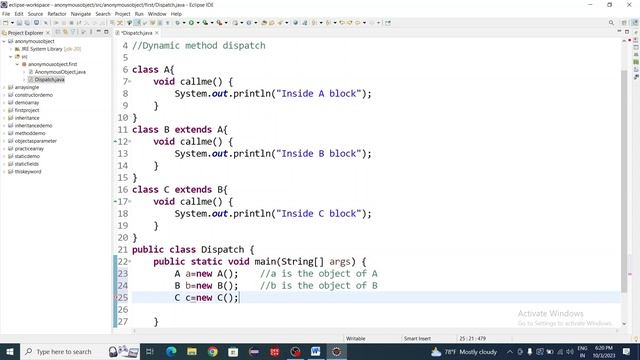640x360 pixels.
Task: Click Collapse All in Project Explorer
Action: 58,32
